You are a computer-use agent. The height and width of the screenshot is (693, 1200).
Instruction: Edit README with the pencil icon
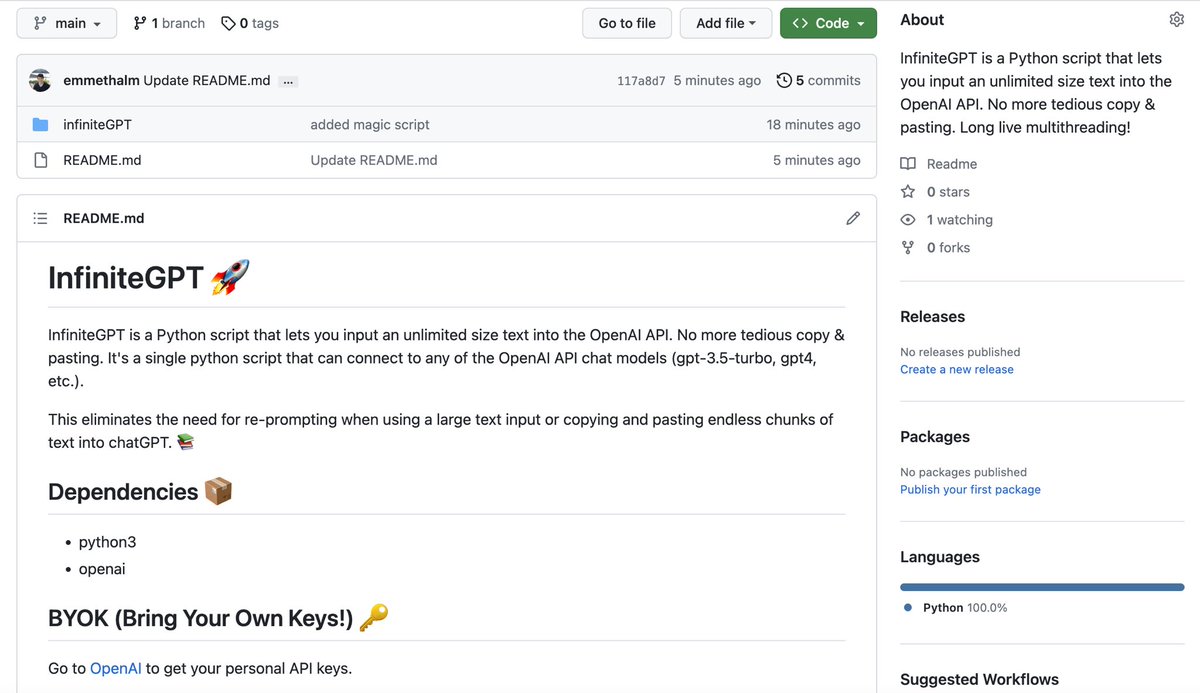point(853,218)
